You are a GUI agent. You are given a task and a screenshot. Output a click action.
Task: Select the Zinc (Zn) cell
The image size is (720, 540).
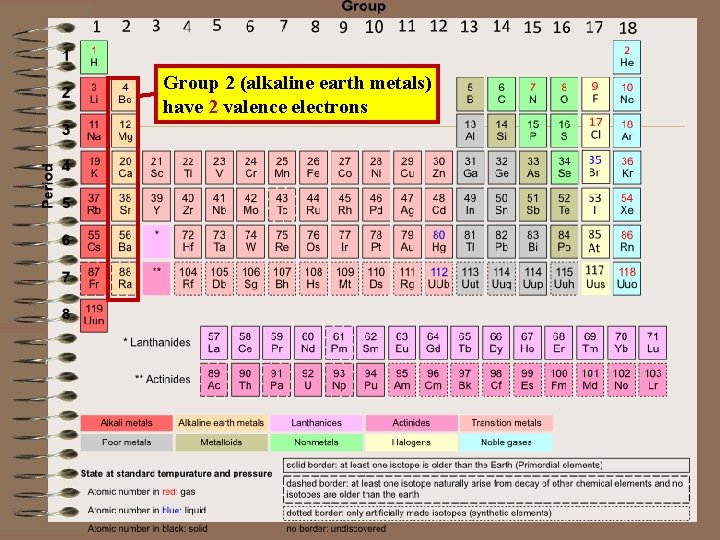(x=439, y=168)
